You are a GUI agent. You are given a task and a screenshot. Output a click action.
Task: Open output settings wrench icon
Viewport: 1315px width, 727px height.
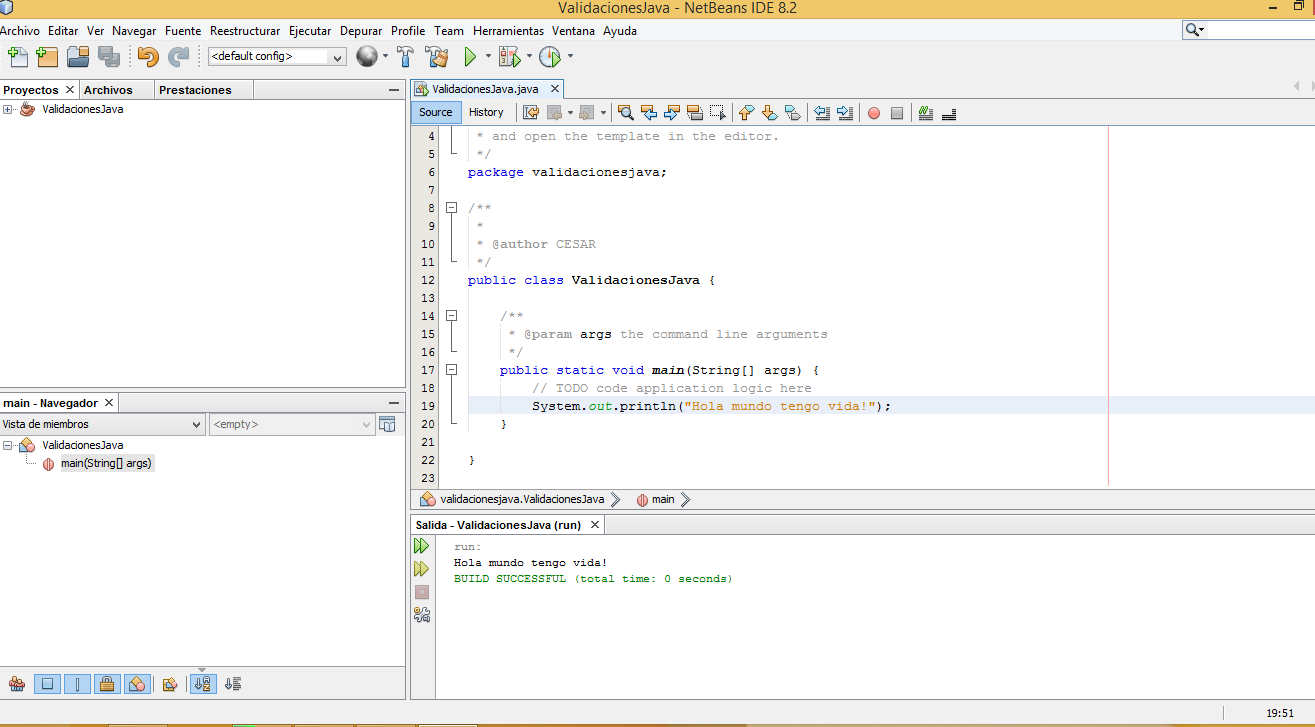[x=421, y=615]
